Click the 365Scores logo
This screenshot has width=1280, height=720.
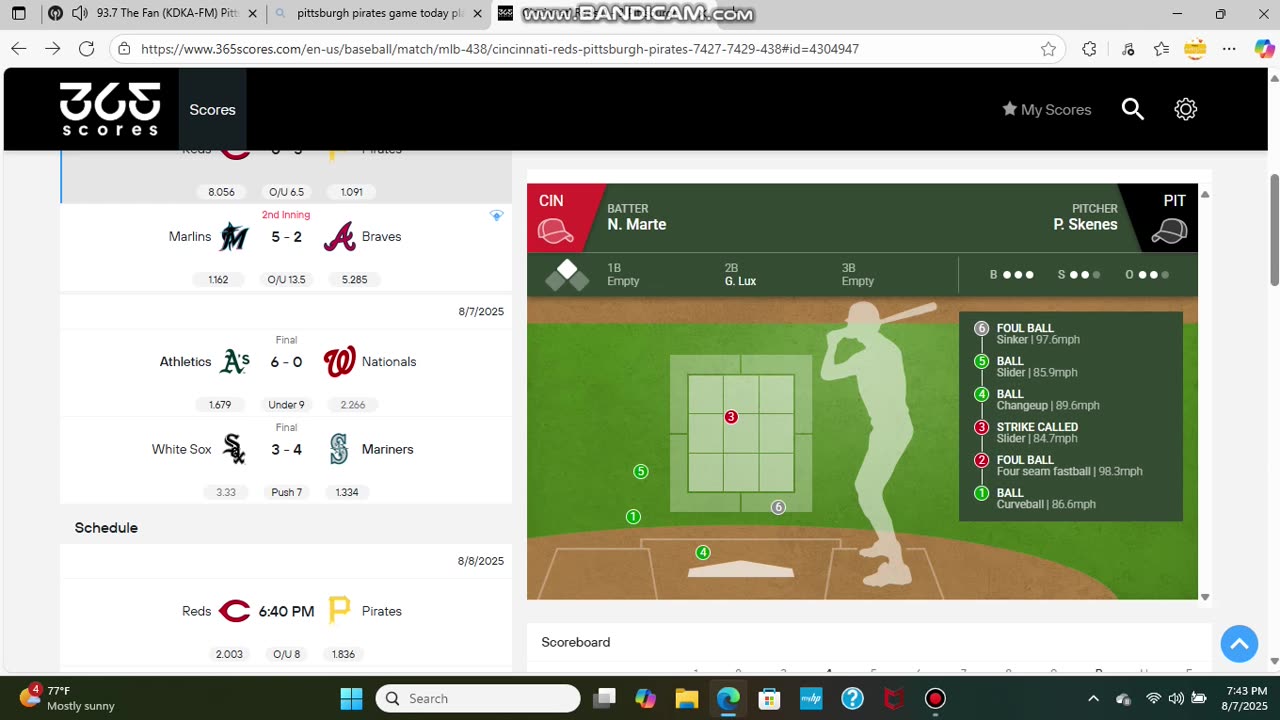109,109
